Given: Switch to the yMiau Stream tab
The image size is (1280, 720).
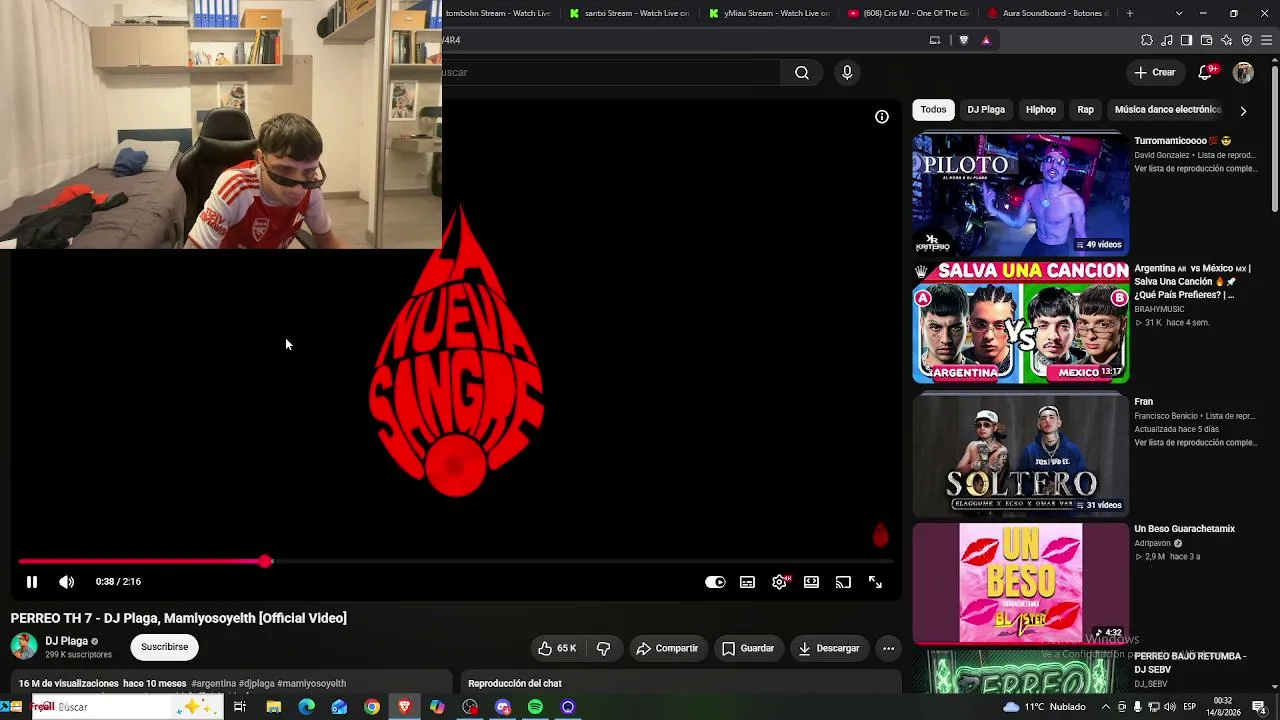Looking at the screenshot, I should 768,13.
